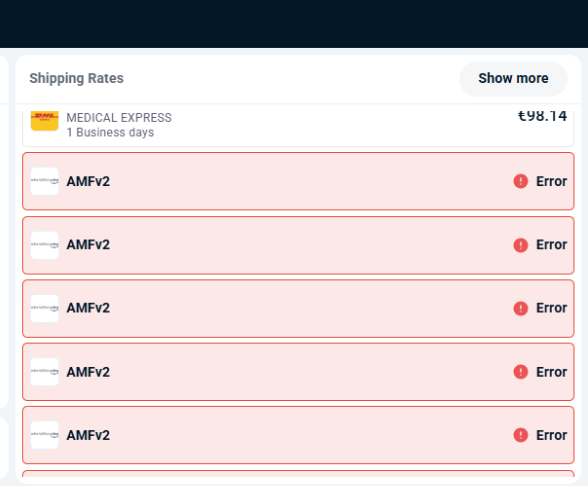Click the carrier logo on the last fully visible AMFv2 card
This screenshot has height=486, width=588.
tap(45, 435)
